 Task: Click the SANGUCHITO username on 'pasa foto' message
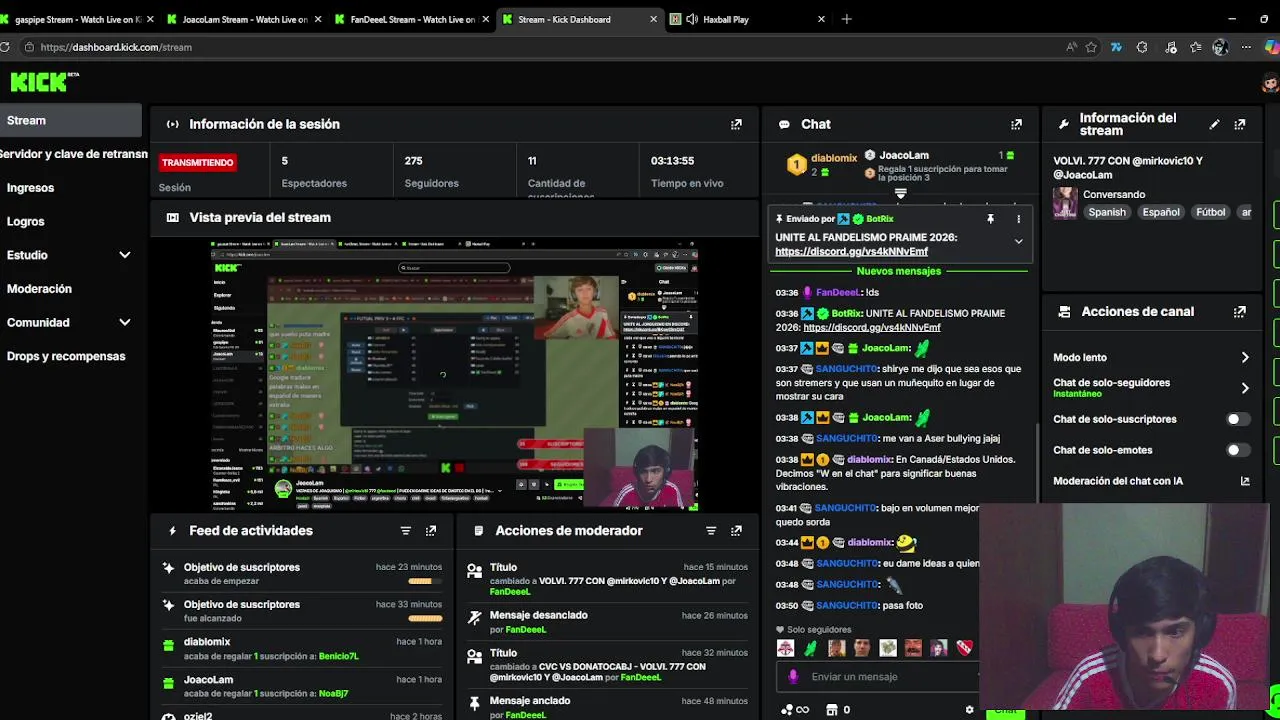pyautogui.click(x=846, y=606)
